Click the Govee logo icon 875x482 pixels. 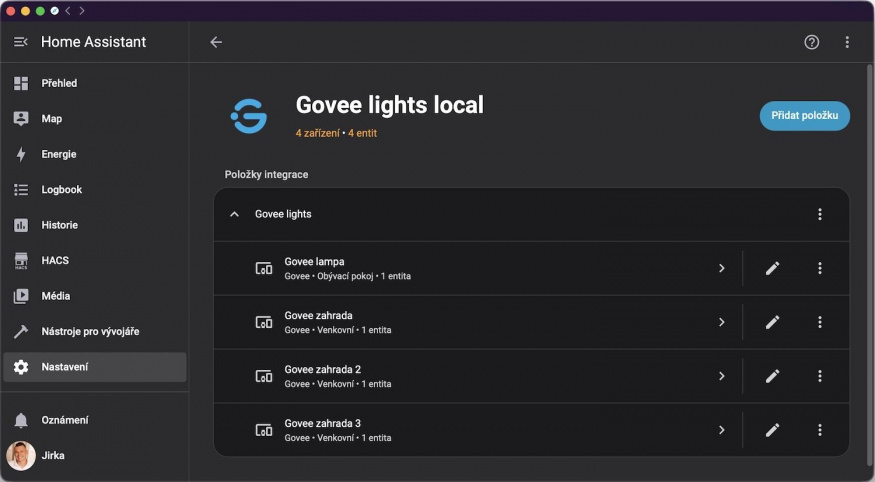click(249, 116)
